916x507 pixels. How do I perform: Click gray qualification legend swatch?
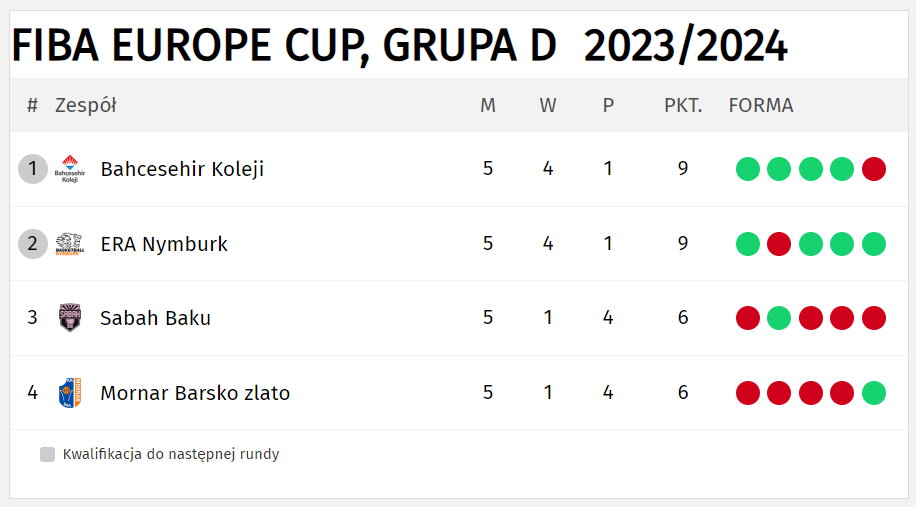tap(47, 454)
